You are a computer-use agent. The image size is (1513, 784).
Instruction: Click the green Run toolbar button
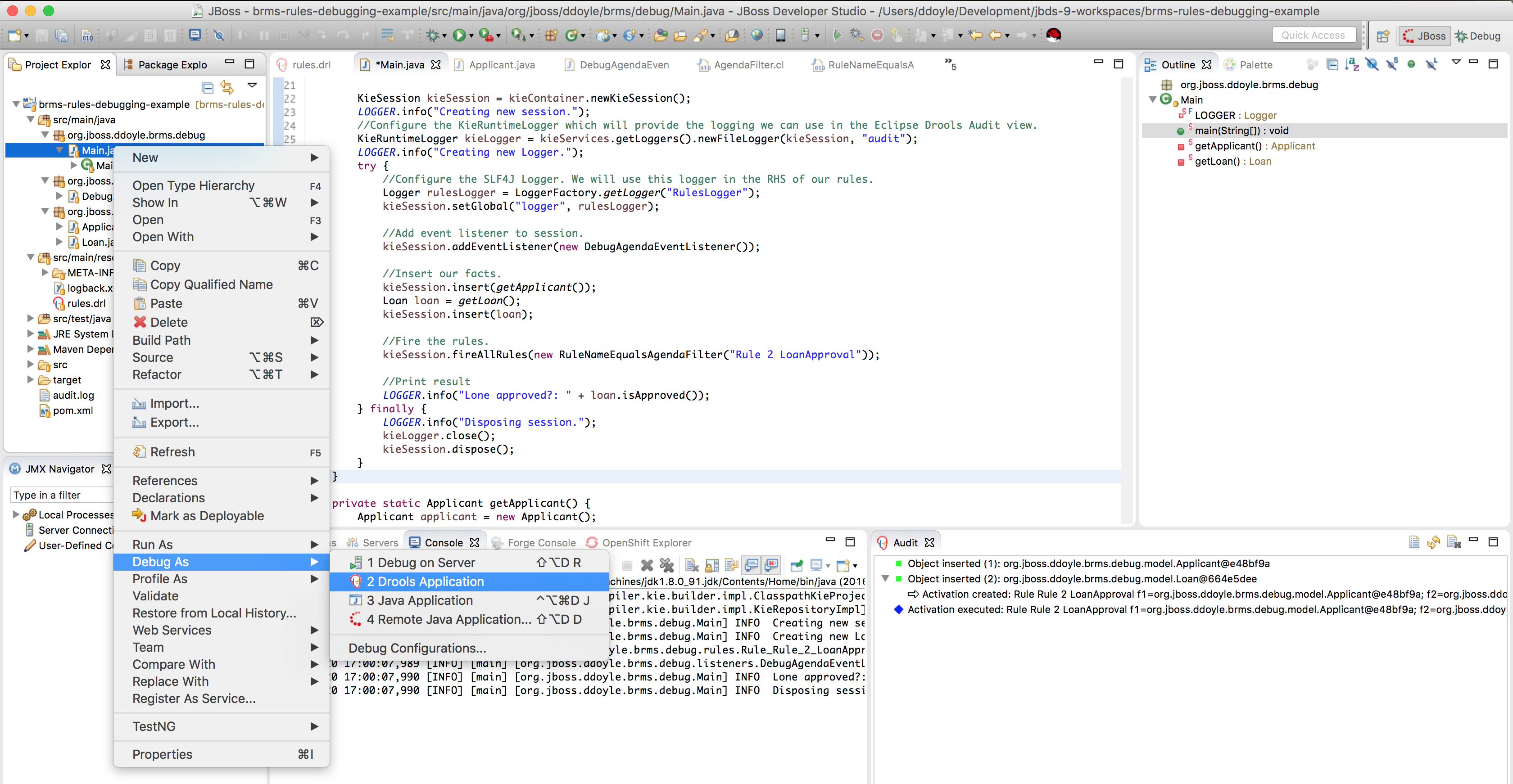click(x=459, y=35)
